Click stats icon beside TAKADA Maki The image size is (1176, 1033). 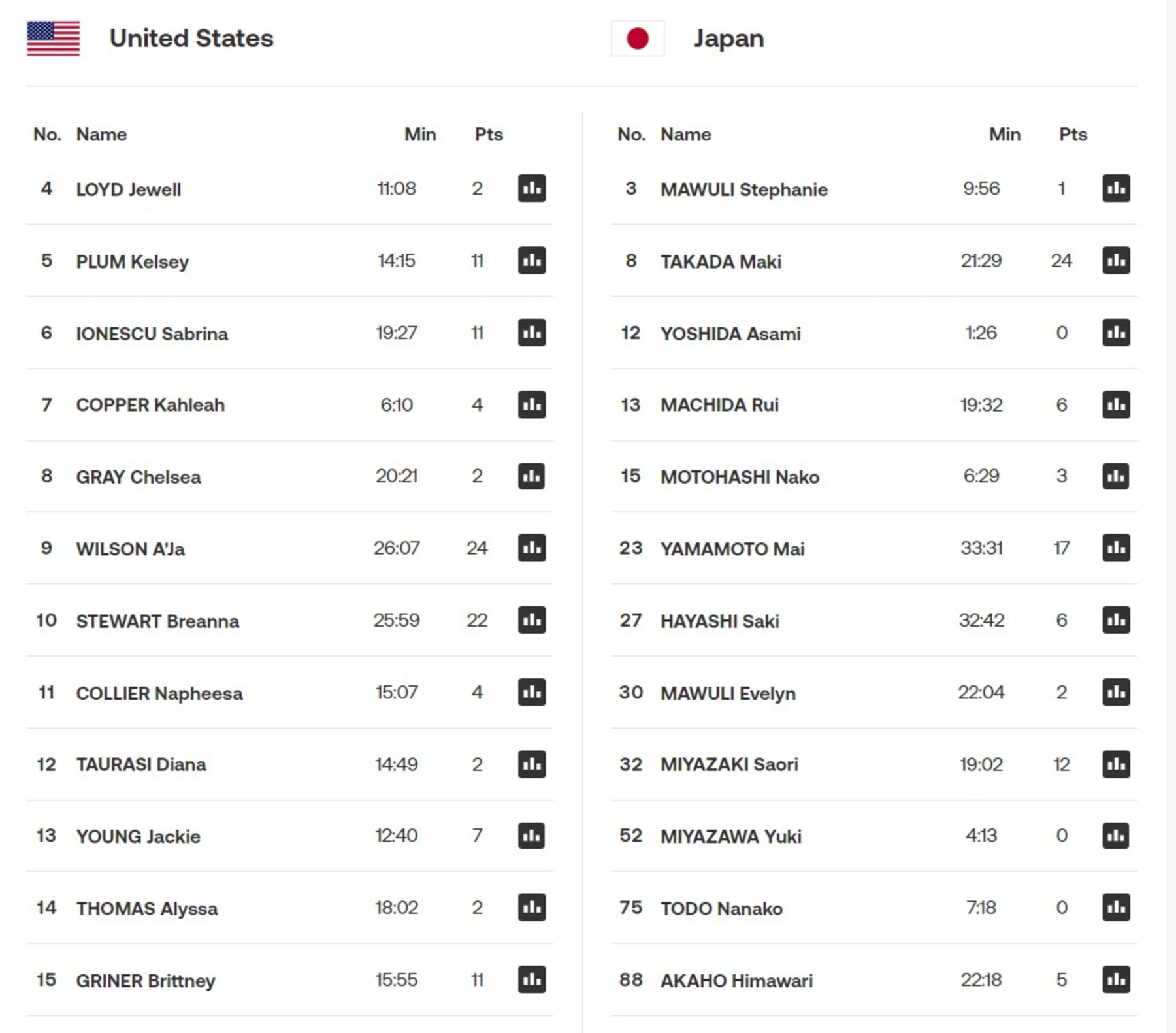click(x=1116, y=260)
